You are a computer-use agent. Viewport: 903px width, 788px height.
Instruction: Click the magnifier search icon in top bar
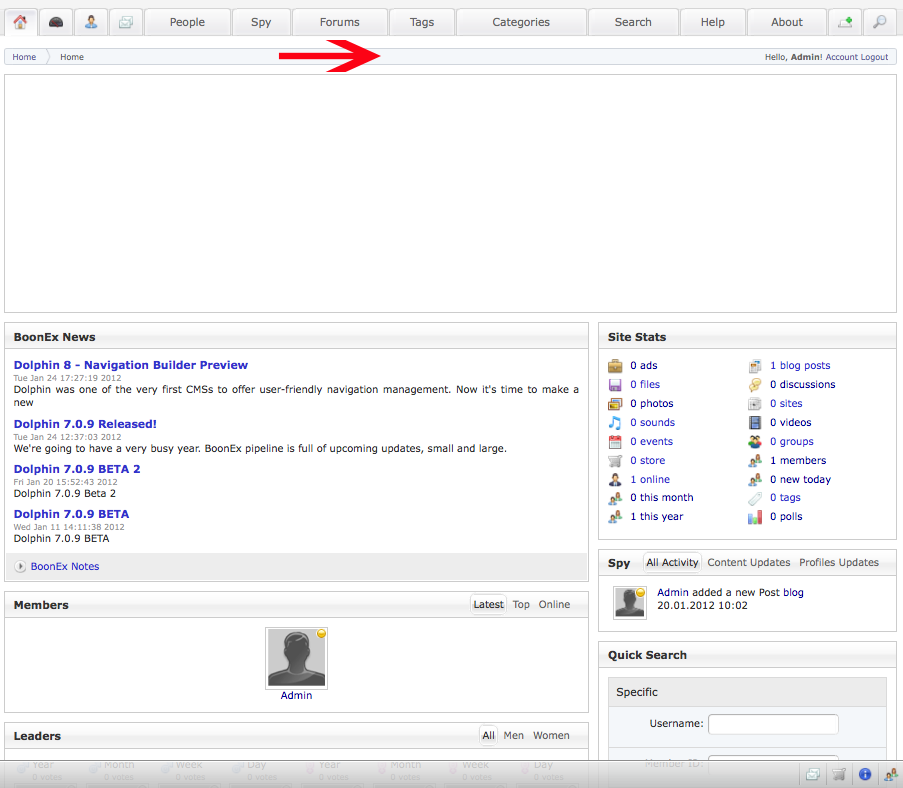point(879,22)
